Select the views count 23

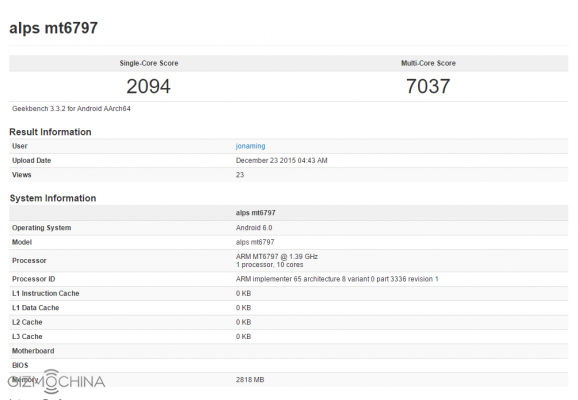[240, 175]
